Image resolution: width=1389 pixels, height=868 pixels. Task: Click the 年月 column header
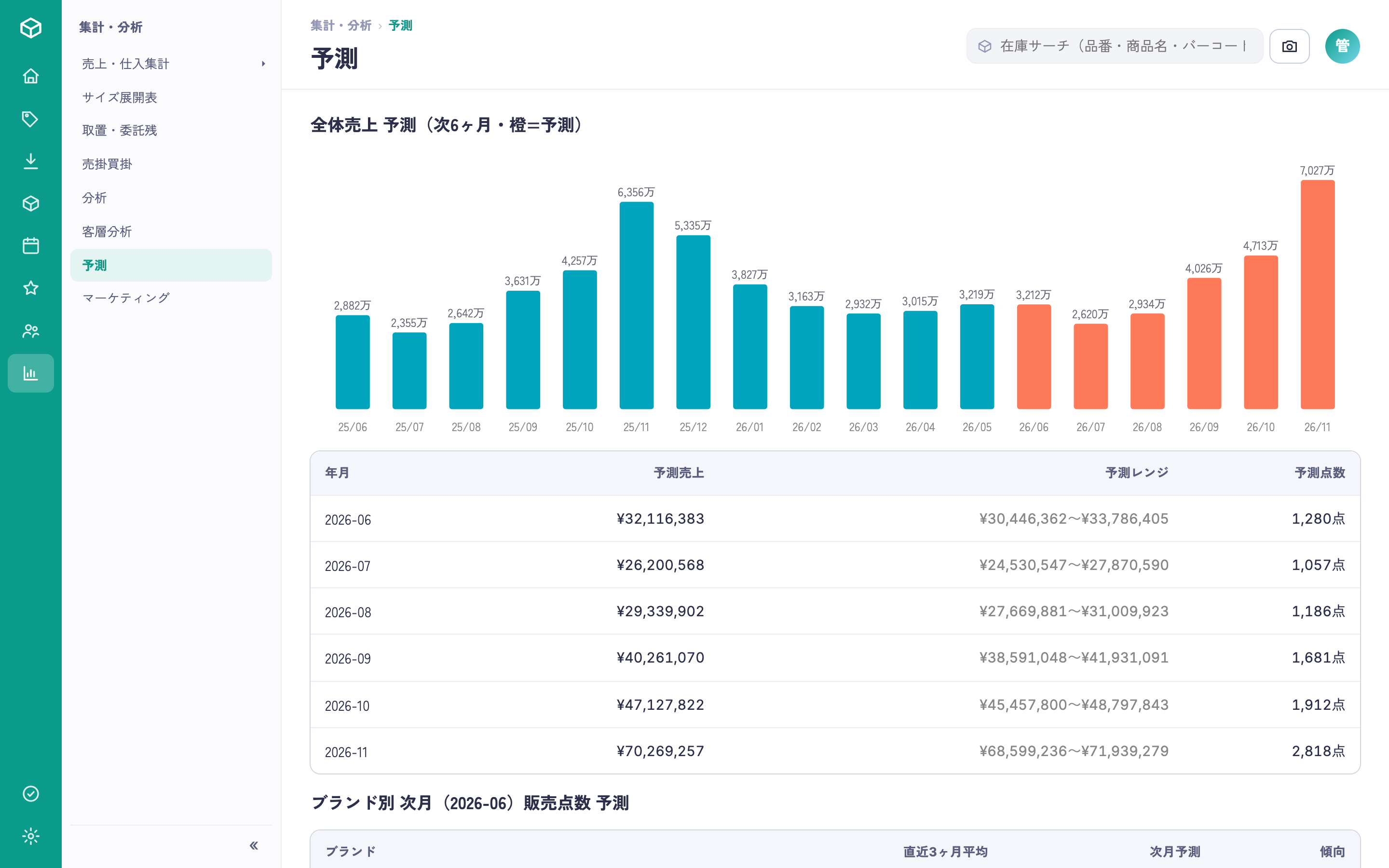click(x=338, y=473)
